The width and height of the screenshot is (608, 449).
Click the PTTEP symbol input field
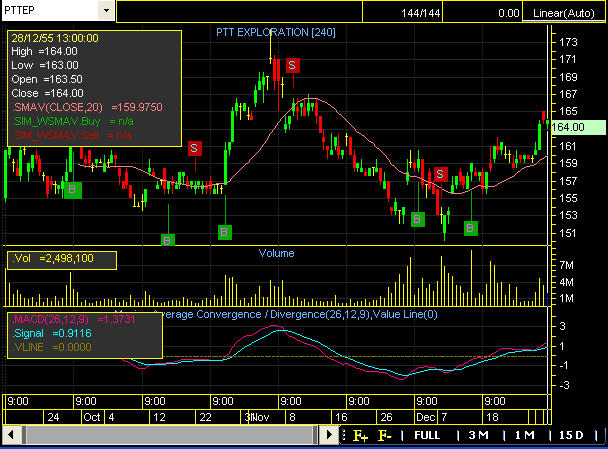(x=50, y=10)
